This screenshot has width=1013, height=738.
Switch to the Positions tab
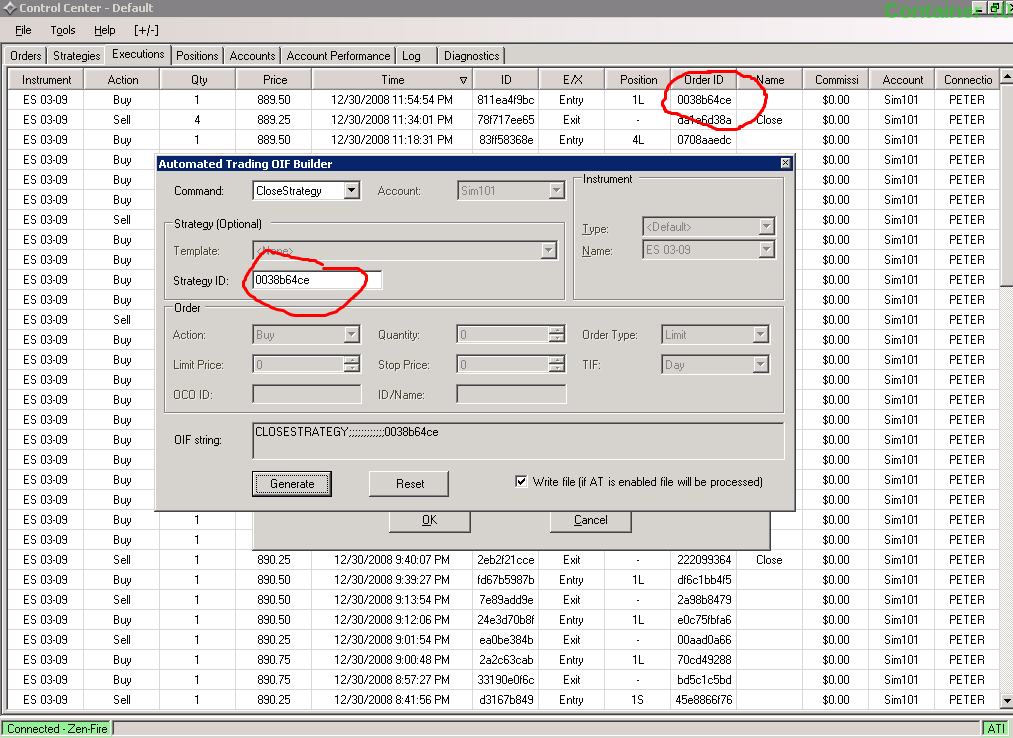[197, 56]
